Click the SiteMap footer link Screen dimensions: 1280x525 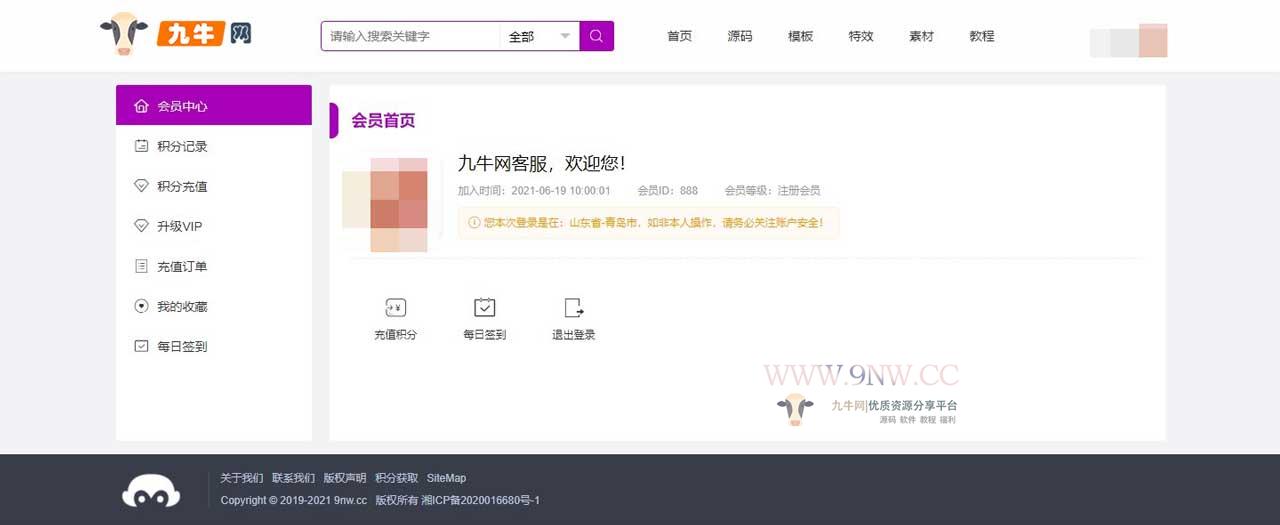tap(446, 478)
